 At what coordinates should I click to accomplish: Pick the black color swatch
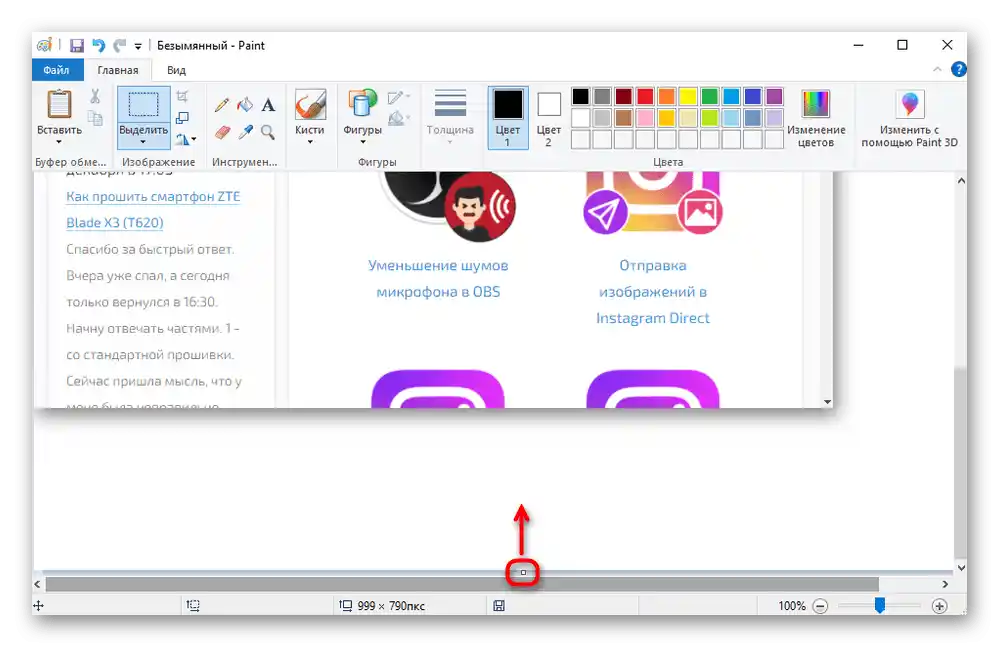coord(580,96)
